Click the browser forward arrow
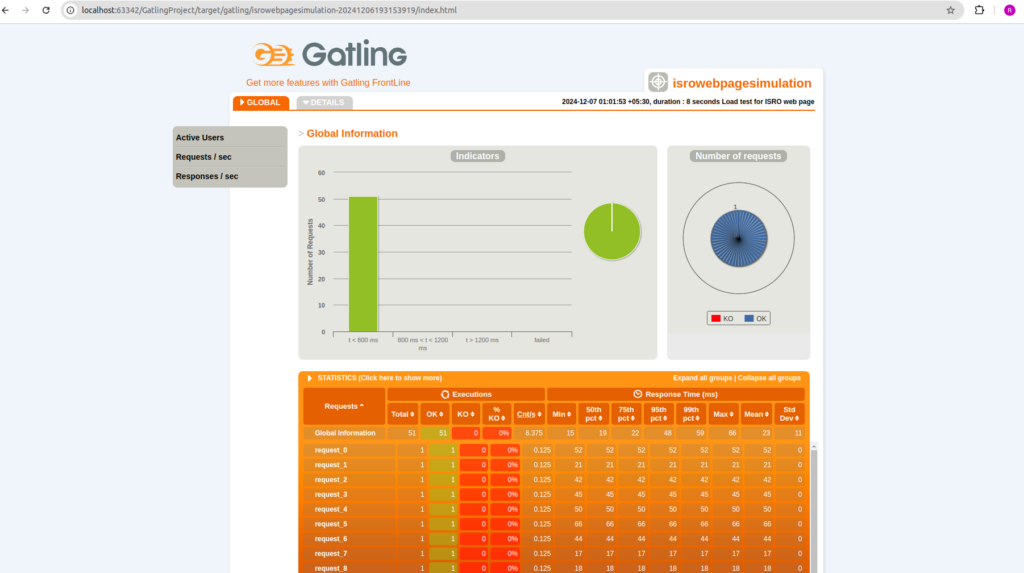This screenshot has height=573, width=1024. pos(25,10)
